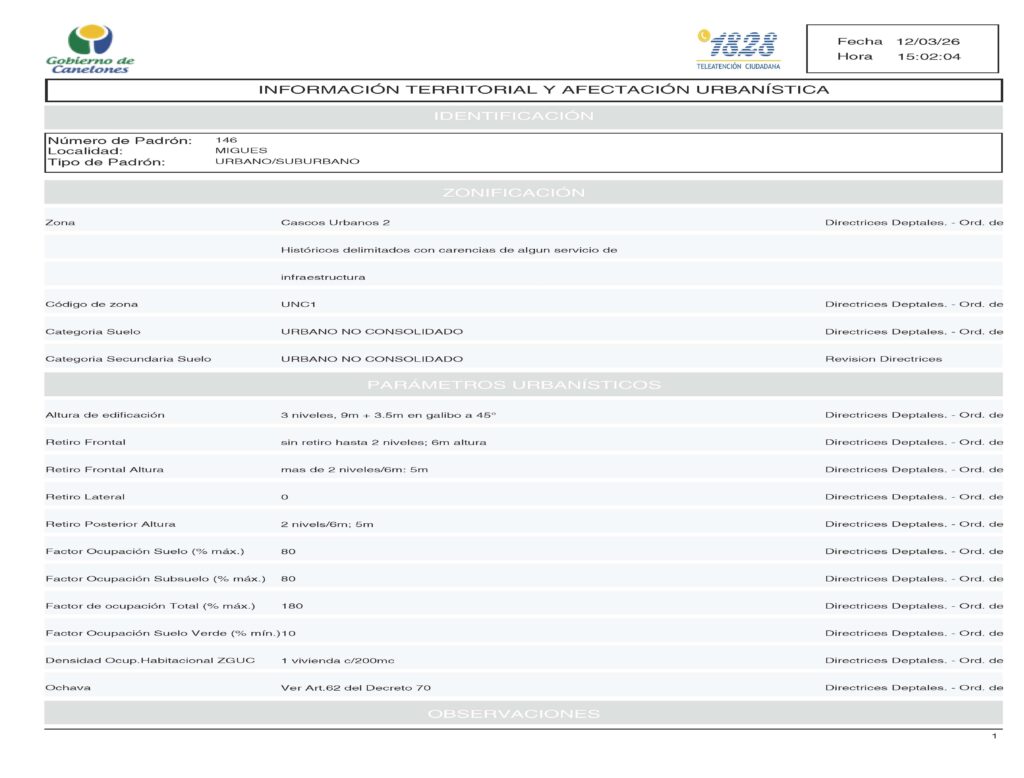Click the OBSERVACIONES section header
Screen dimensions: 1024x778
[513, 713]
